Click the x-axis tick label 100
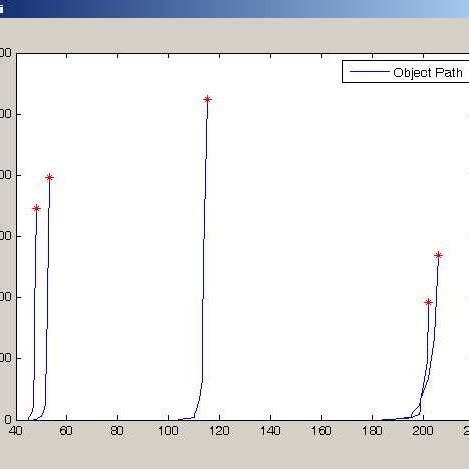 (x=168, y=431)
